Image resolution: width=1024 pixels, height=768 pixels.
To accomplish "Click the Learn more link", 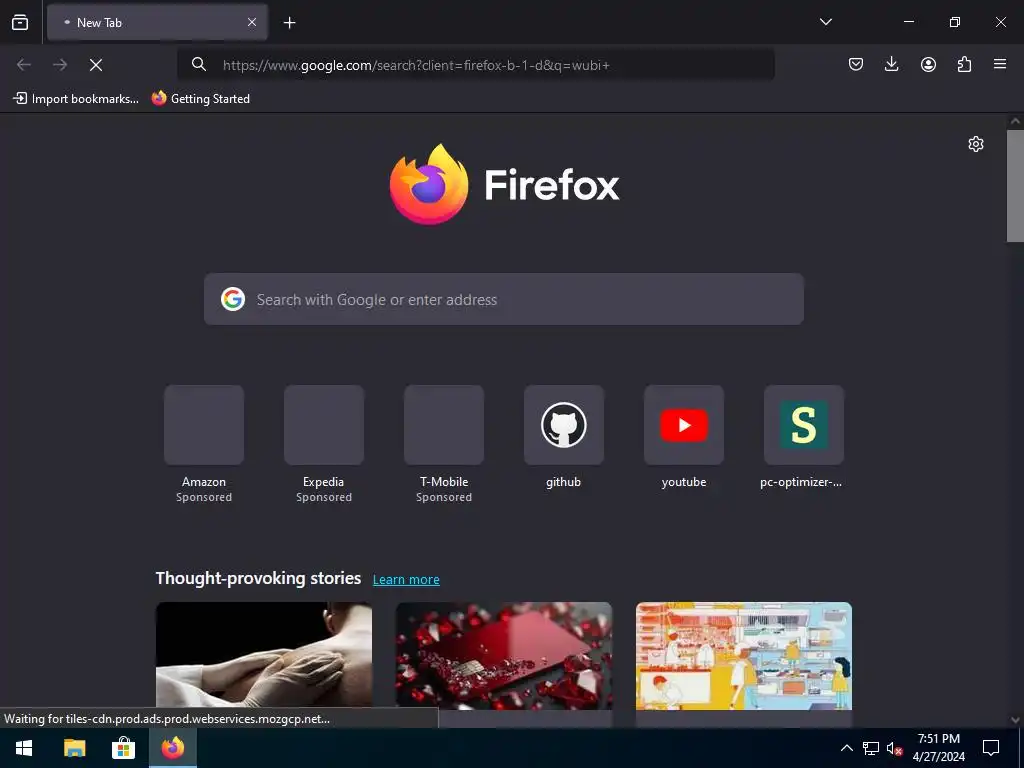I will tap(406, 579).
